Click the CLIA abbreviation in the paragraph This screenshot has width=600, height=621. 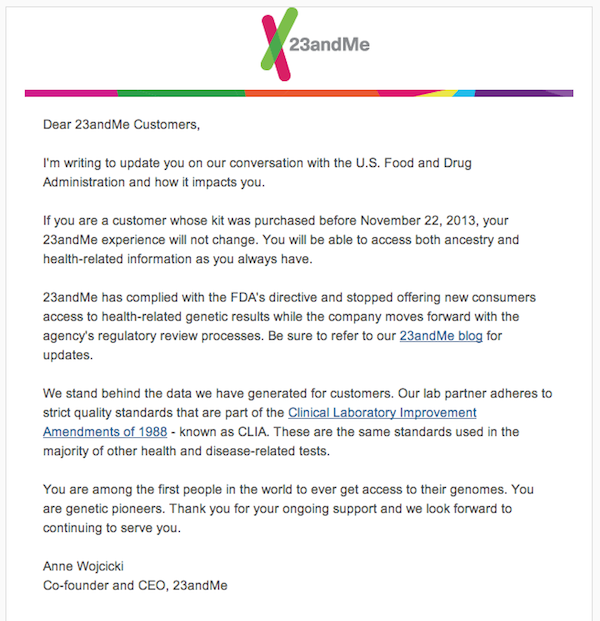click(253, 432)
